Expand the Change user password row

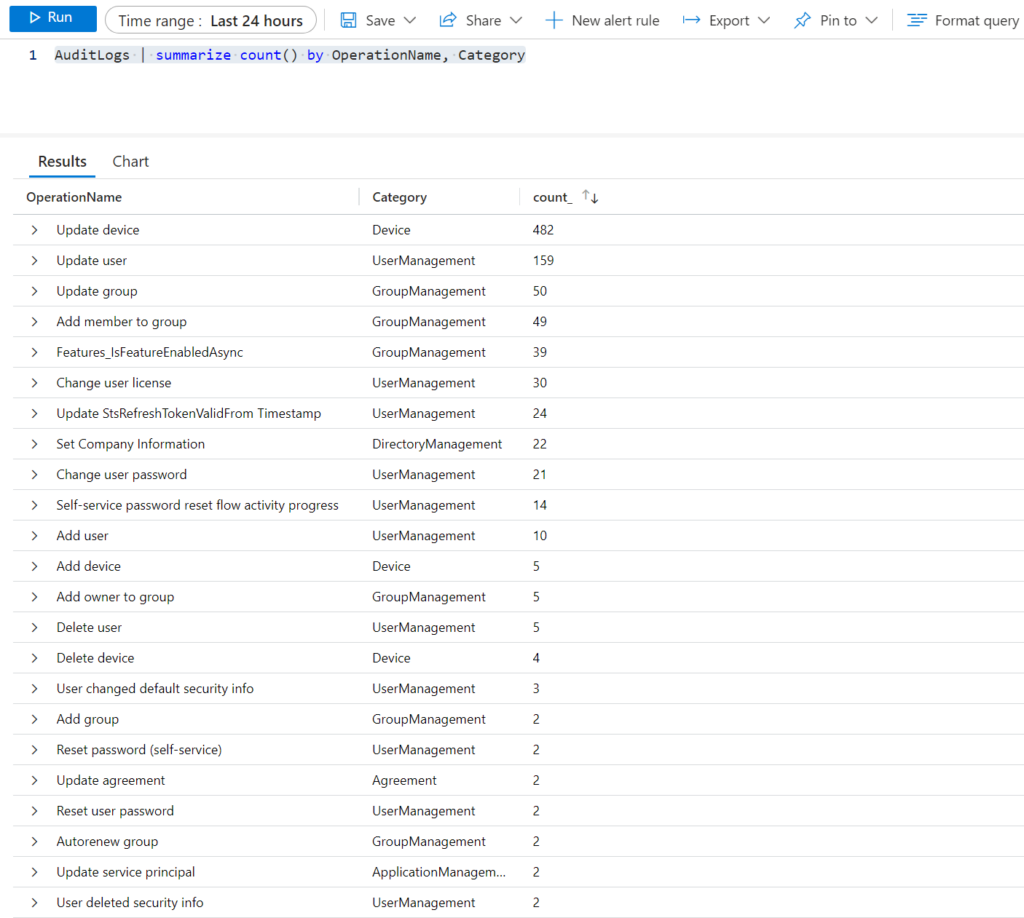[x=35, y=474]
